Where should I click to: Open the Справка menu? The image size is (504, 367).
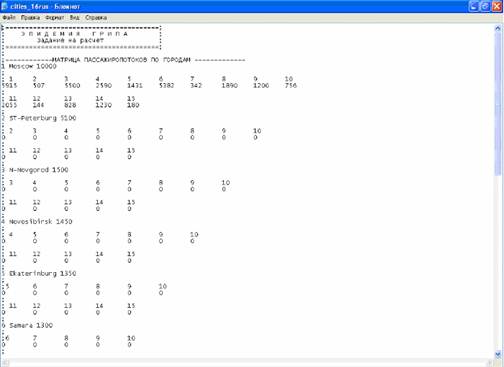coord(96,17)
